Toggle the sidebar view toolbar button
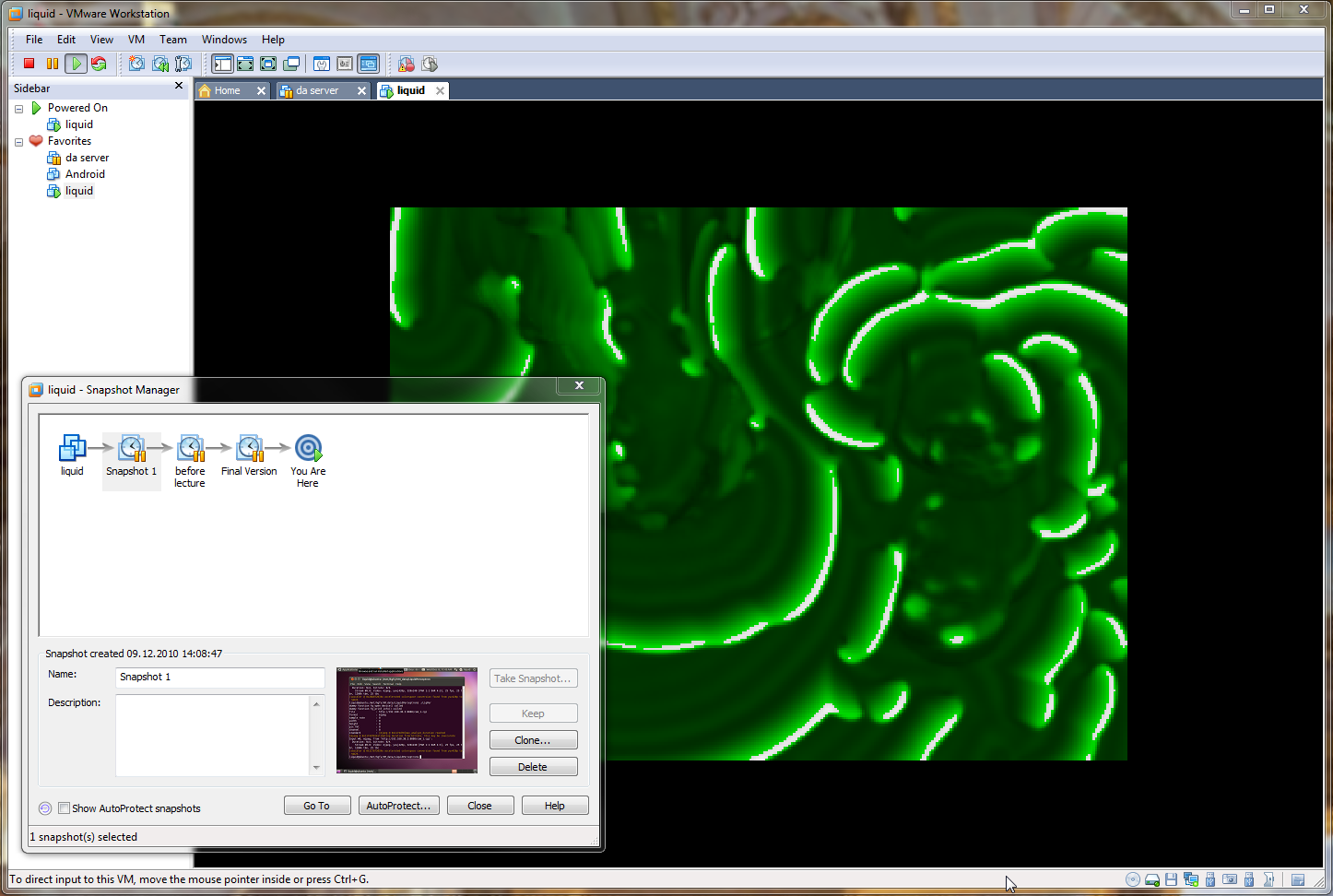The width and height of the screenshot is (1333, 896). click(222, 64)
